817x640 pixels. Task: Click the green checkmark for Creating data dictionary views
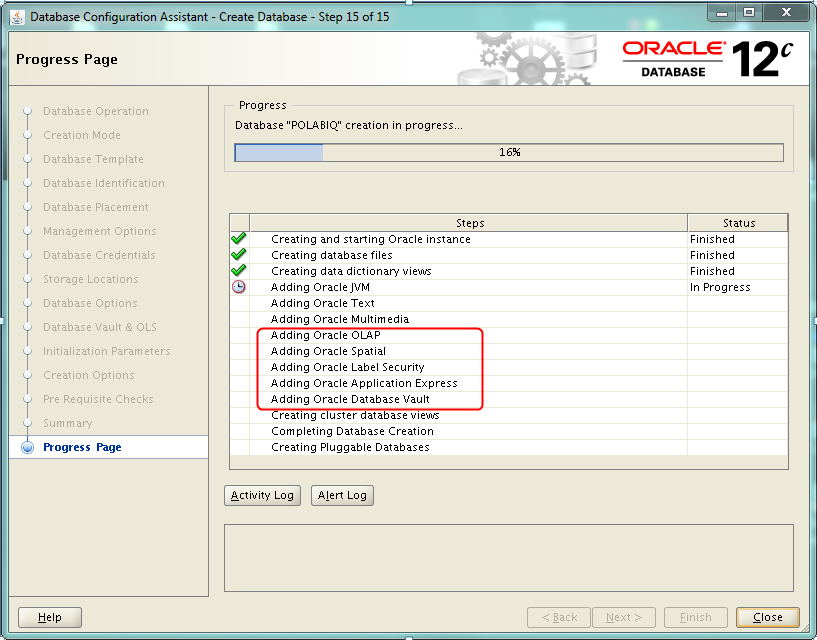pyautogui.click(x=239, y=271)
